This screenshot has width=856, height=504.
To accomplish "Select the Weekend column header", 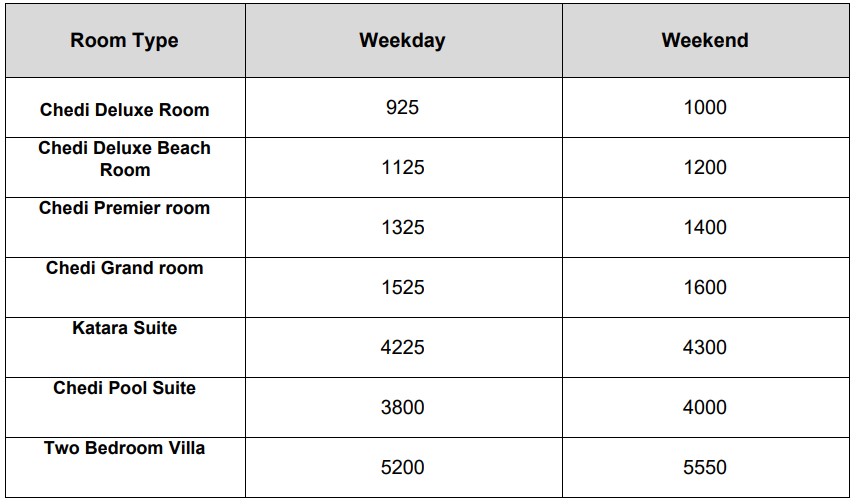I will (705, 40).
